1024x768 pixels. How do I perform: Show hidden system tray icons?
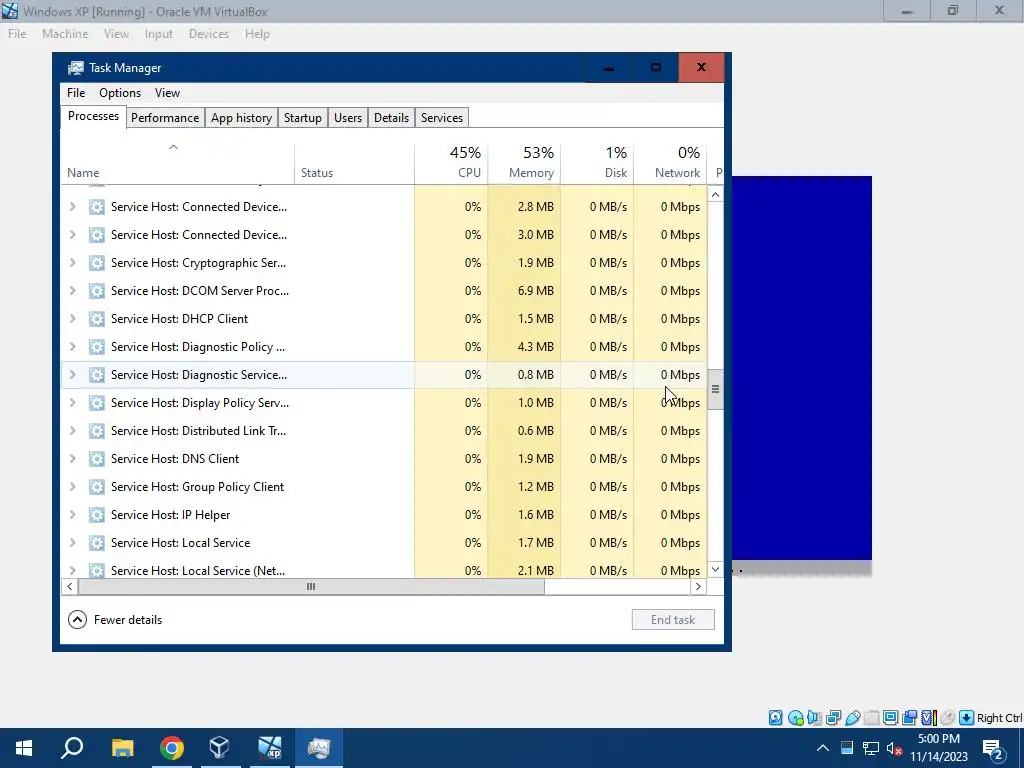pyautogui.click(x=823, y=748)
